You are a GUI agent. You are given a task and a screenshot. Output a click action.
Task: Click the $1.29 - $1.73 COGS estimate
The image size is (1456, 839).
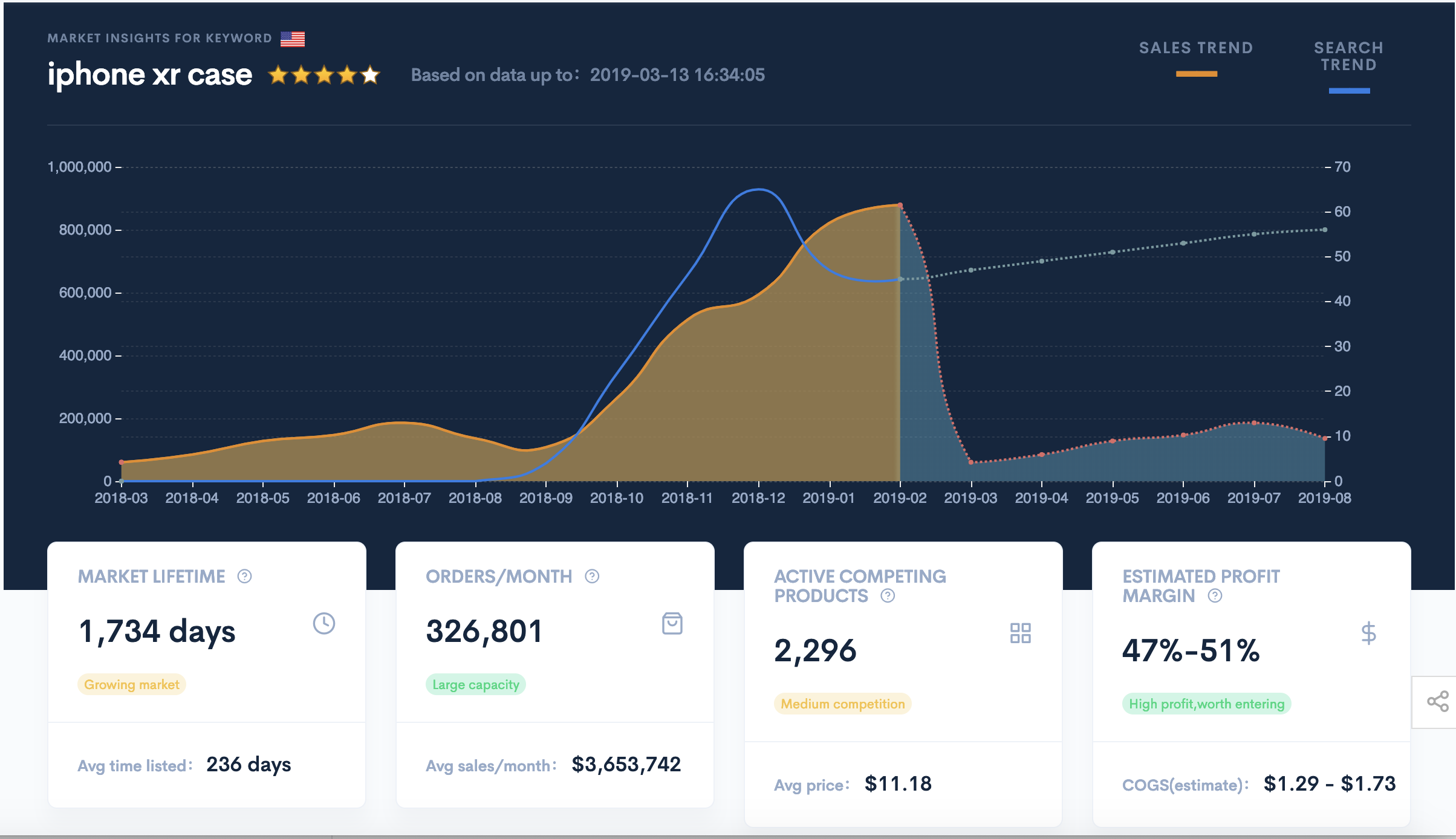click(1330, 784)
